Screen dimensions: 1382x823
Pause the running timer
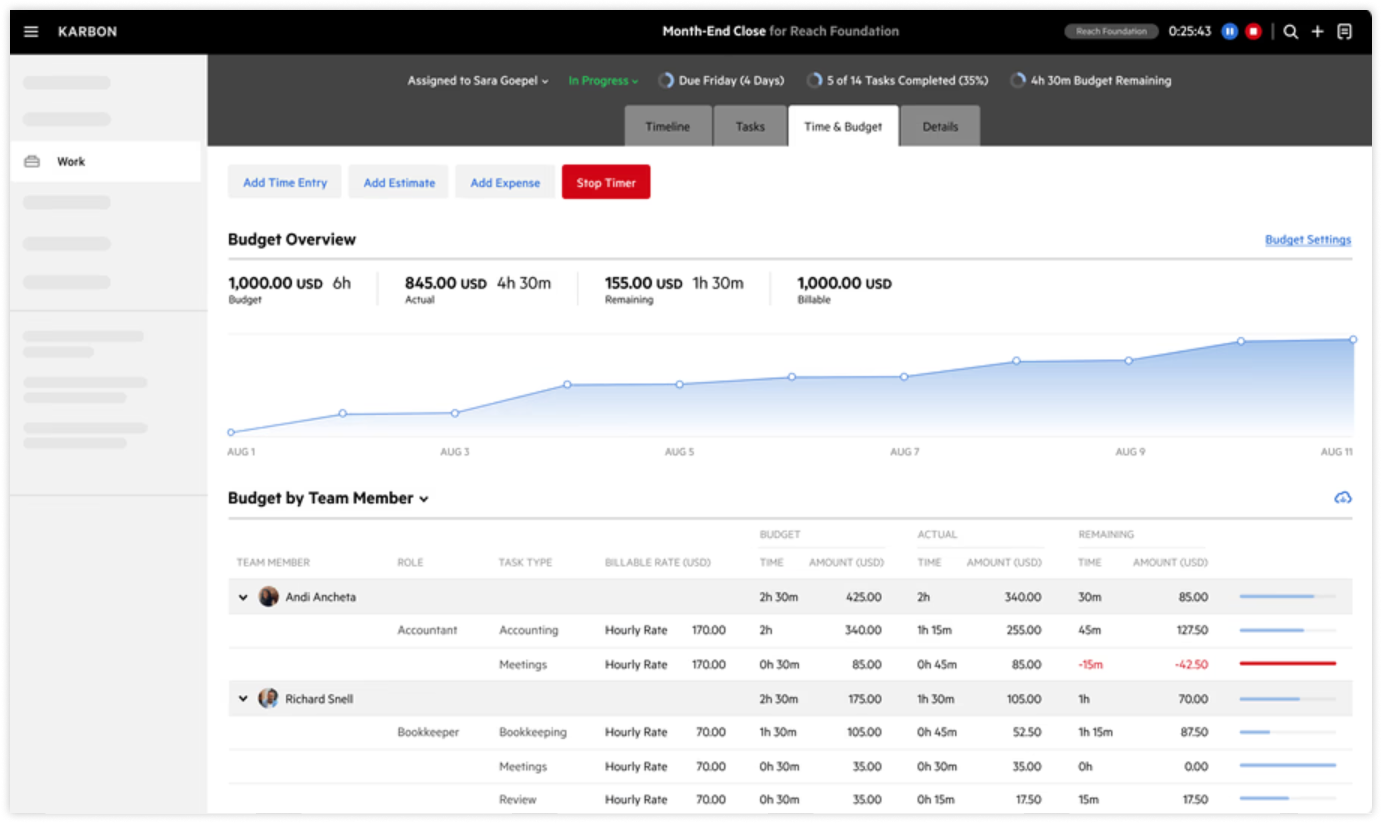pos(1230,32)
